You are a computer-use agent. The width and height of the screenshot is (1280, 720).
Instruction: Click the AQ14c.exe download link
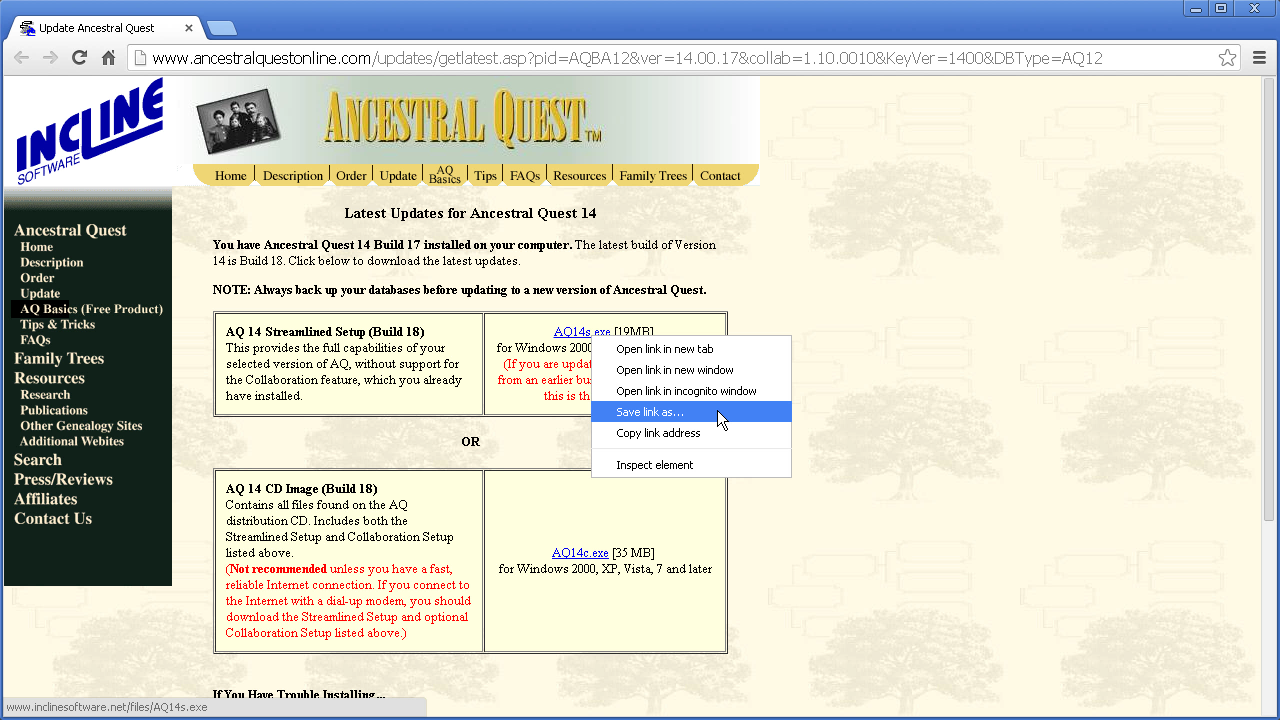(580, 553)
